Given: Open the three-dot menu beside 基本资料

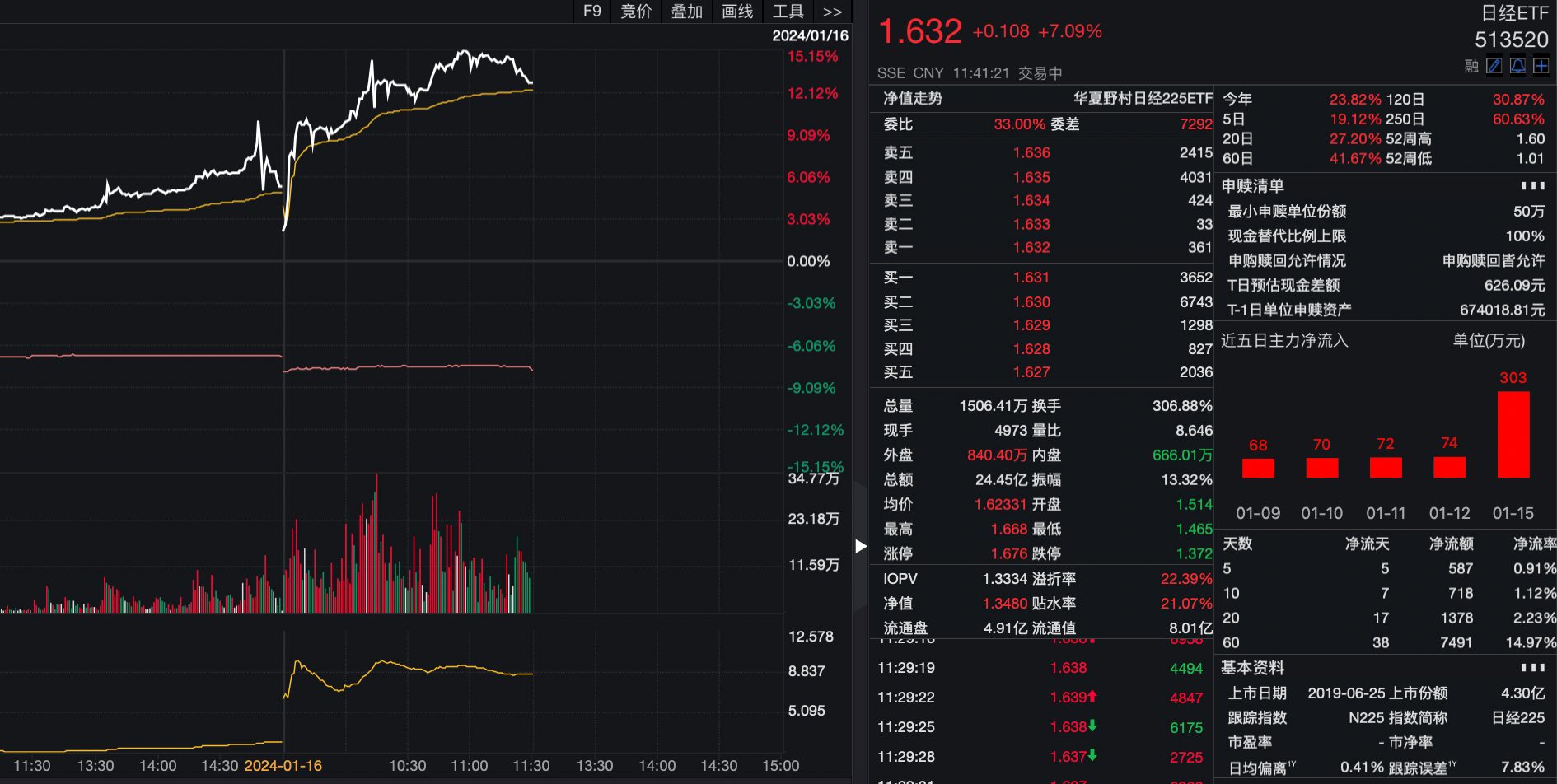Looking at the screenshot, I should click(x=1532, y=667).
